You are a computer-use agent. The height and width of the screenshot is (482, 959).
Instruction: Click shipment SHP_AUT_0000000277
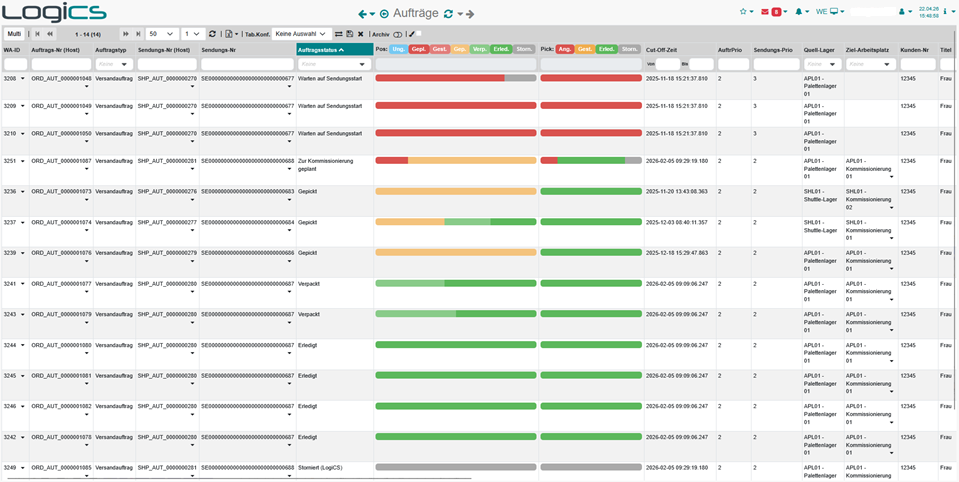pyautogui.click(x=166, y=222)
